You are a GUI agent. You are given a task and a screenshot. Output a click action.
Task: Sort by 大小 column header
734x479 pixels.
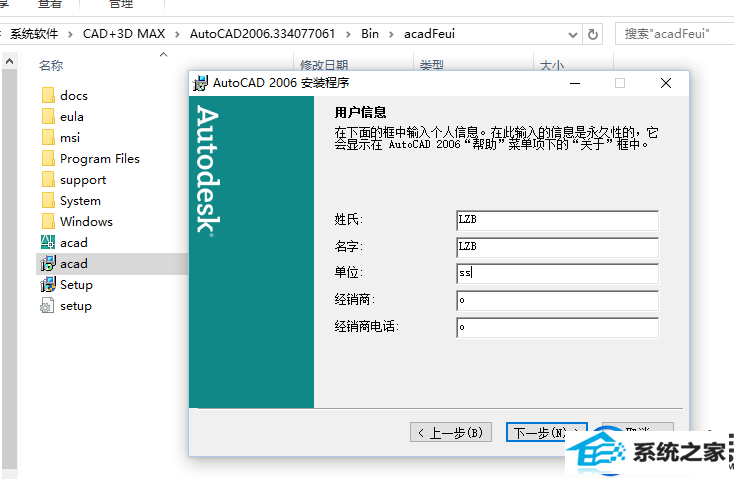(552, 65)
